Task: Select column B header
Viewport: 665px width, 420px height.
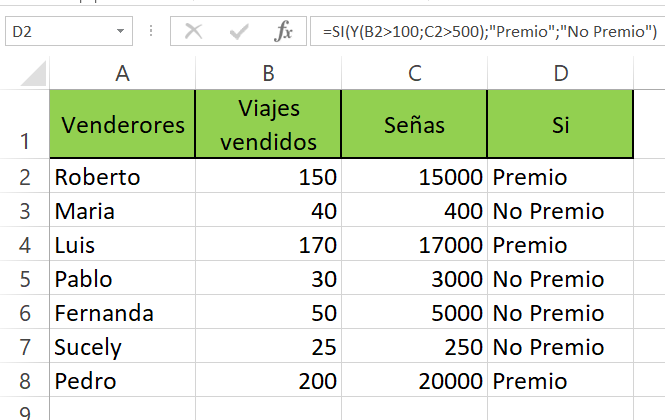Action: (268, 73)
